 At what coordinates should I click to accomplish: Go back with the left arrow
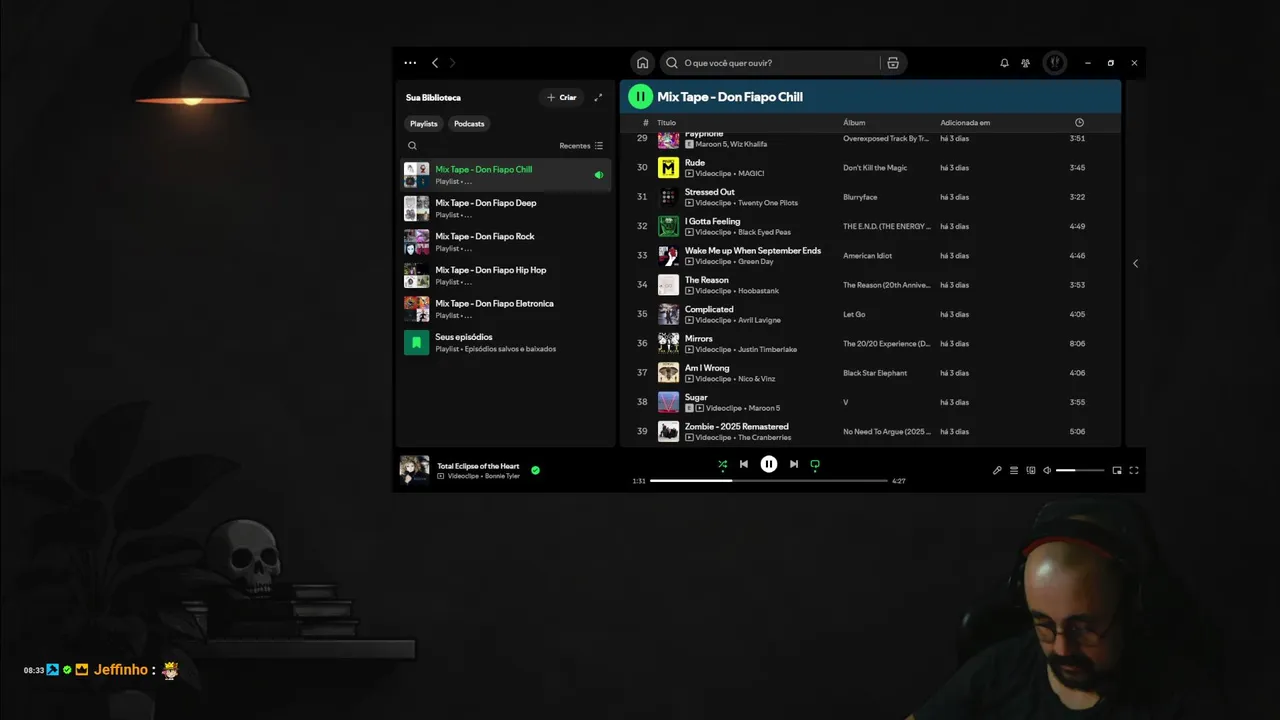(435, 63)
